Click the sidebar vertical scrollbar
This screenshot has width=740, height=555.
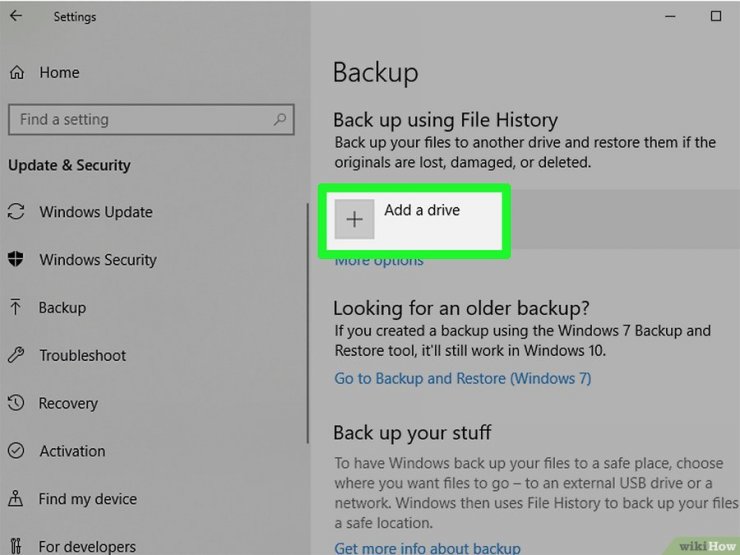point(308,323)
